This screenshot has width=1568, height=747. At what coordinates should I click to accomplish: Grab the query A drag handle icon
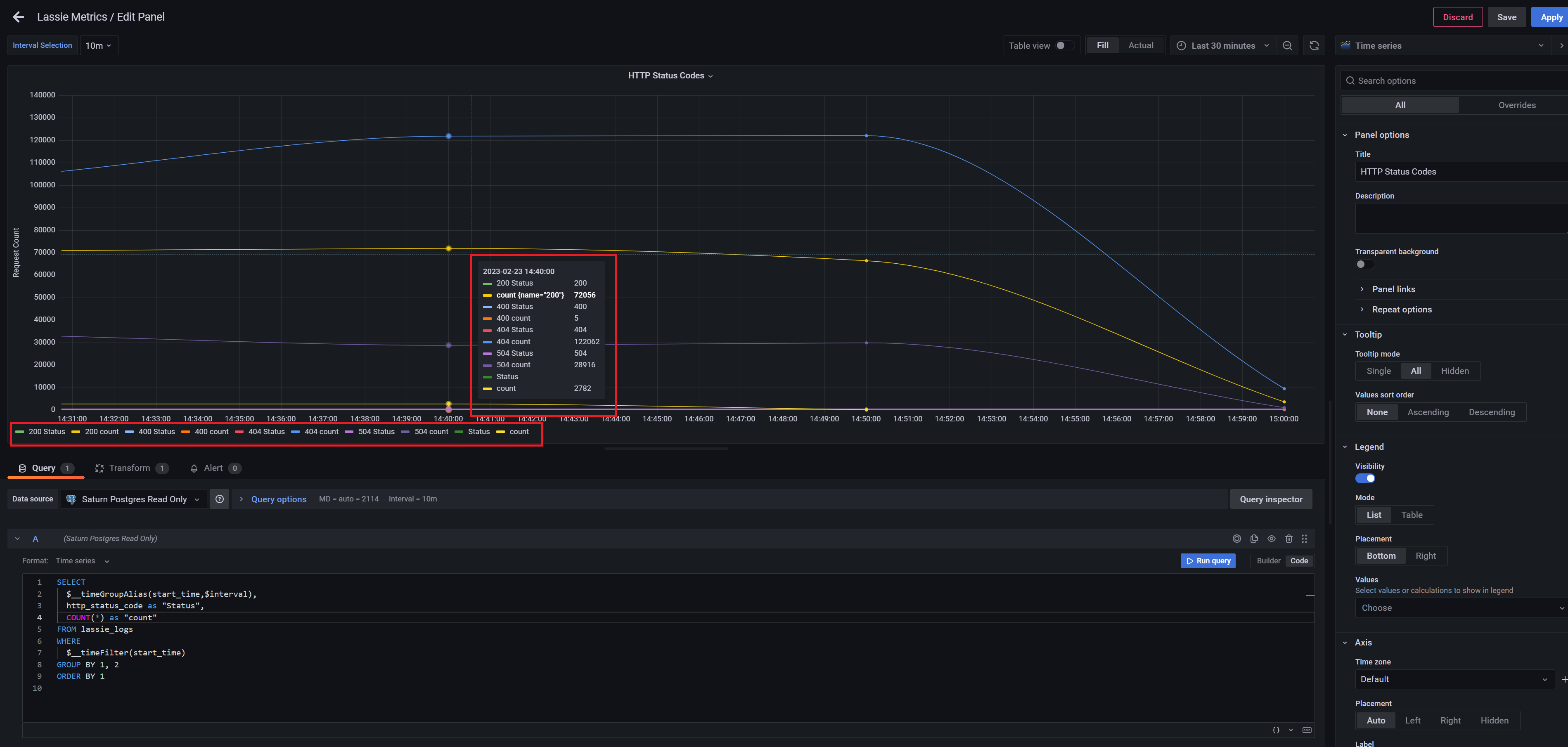(1304, 538)
